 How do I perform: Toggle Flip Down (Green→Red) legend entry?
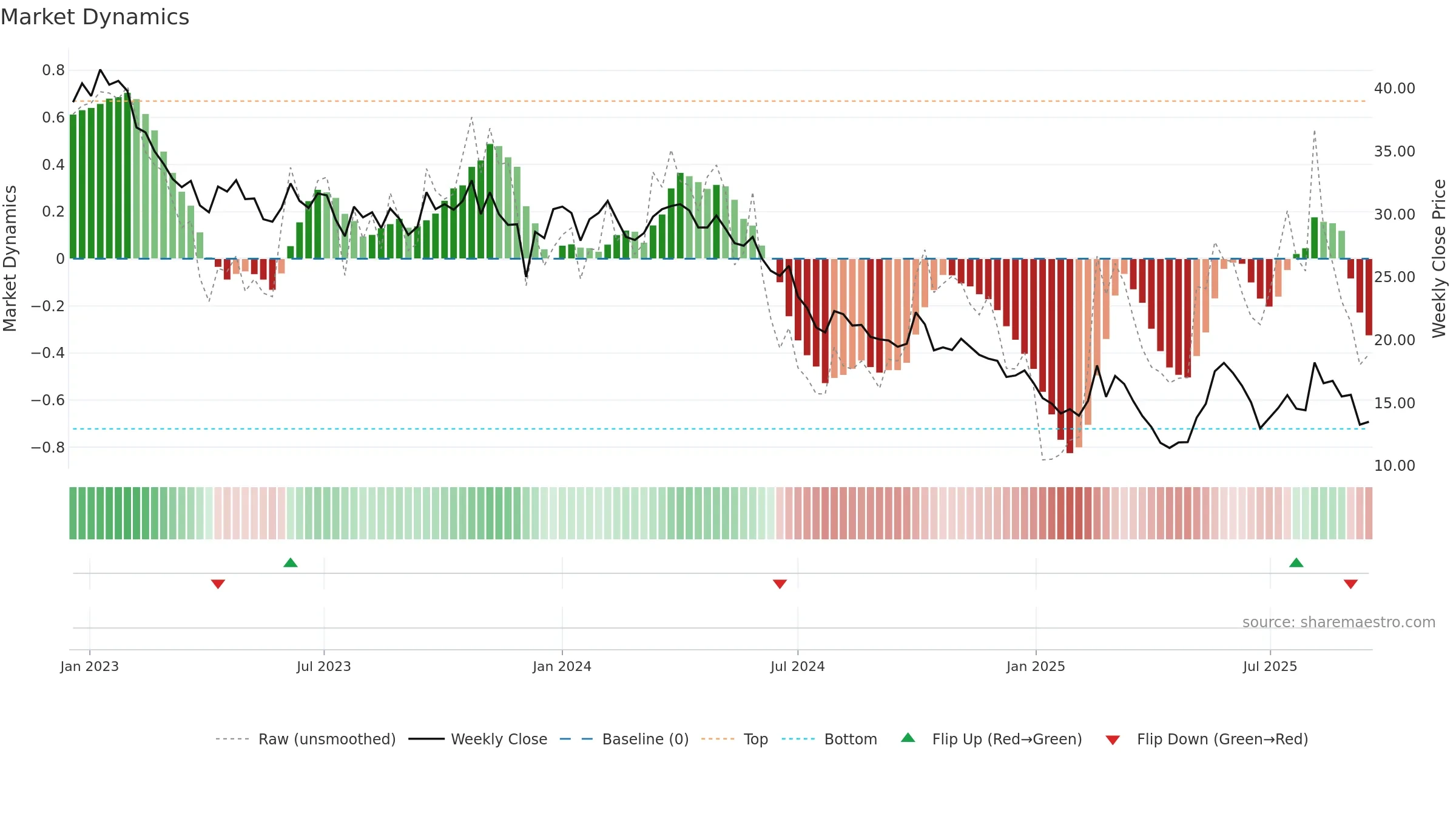[x=1206, y=739]
